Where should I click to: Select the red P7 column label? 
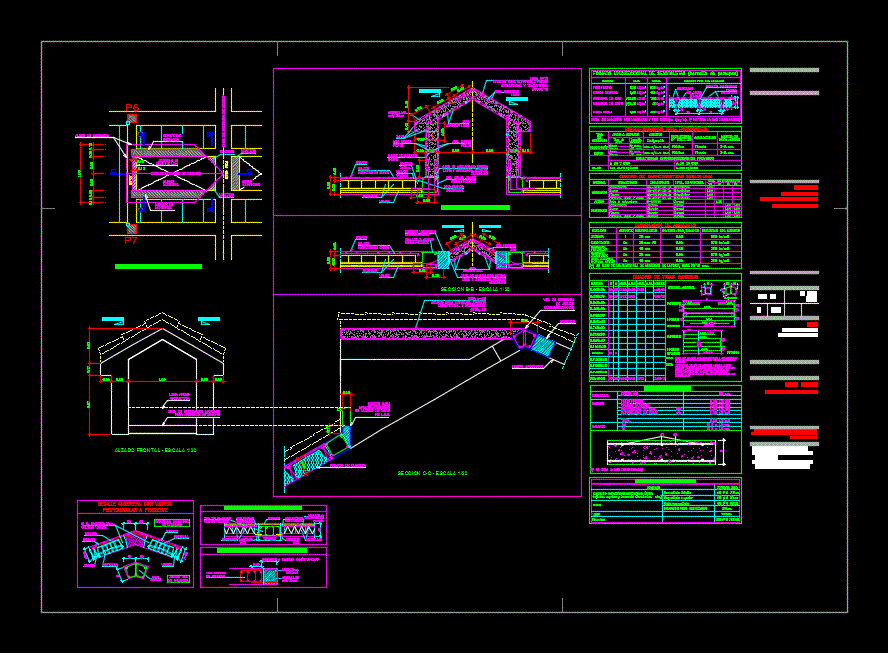point(131,241)
